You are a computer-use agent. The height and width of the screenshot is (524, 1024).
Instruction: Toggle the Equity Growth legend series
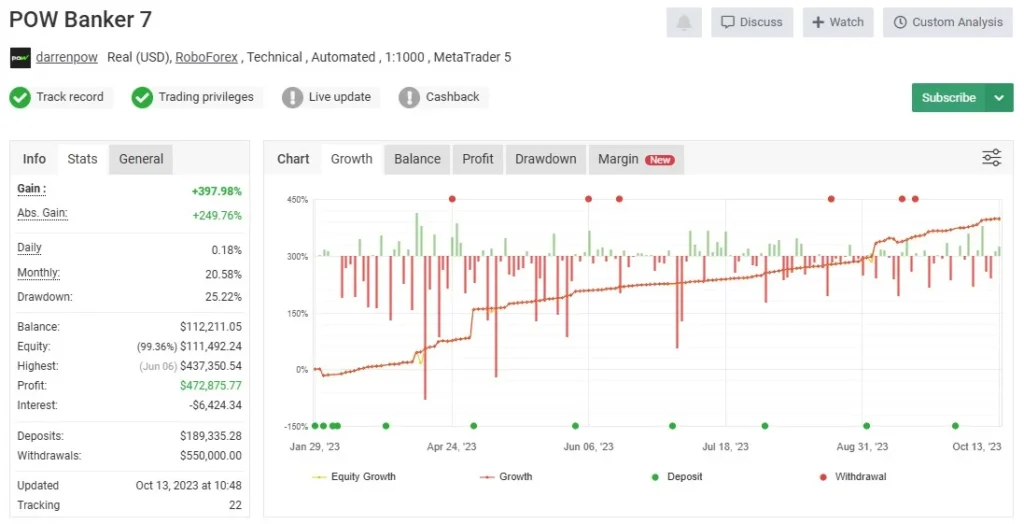click(353, 477)
